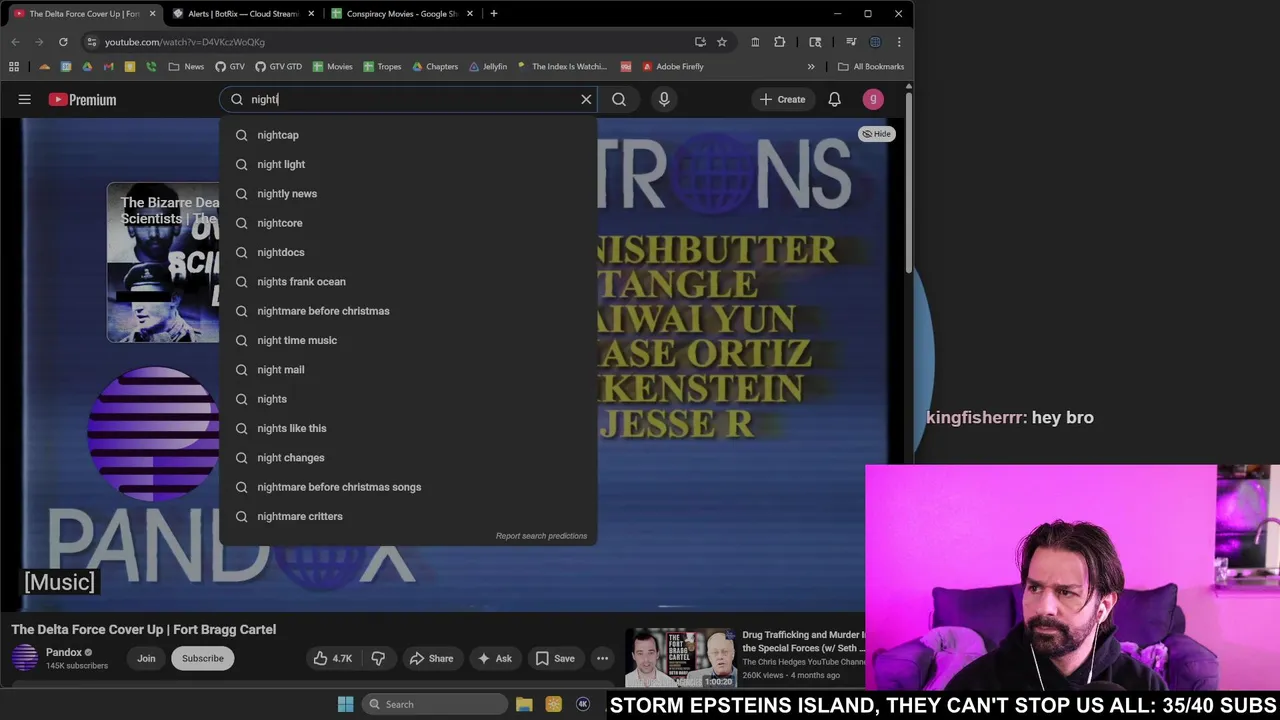This screenshot has height=720, width=1280.
Task: Open File Explorer from the taskbar
Action: (524, 704)
